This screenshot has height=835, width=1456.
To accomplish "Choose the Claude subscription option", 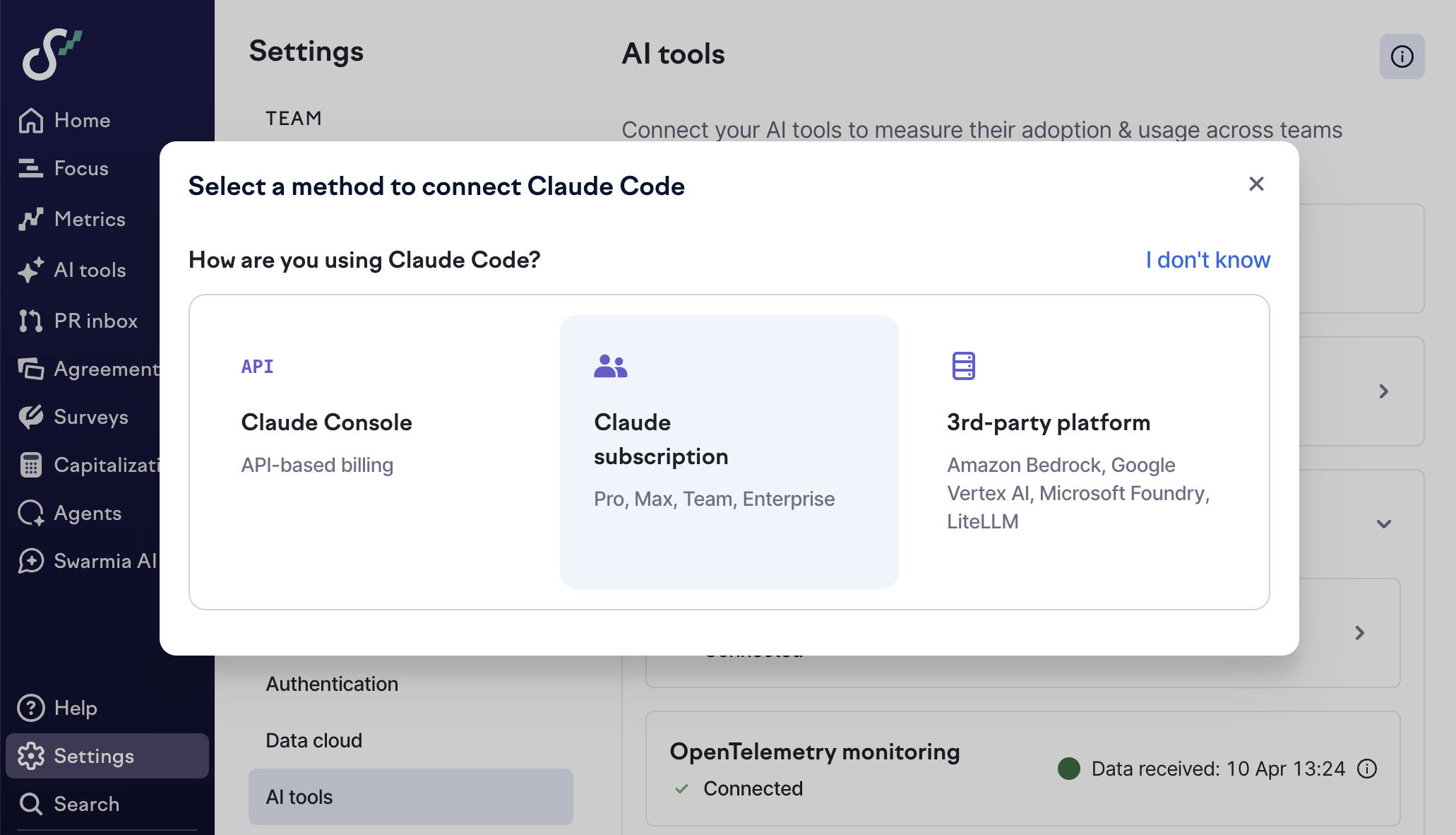I will pyautogui.click(x=729, y=452).
